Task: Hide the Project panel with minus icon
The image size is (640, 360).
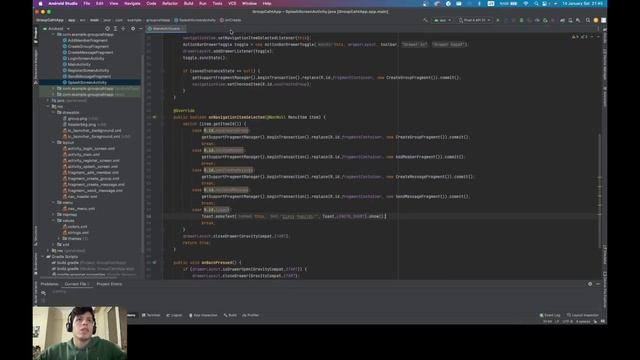Action: click(x=140, y=29)
